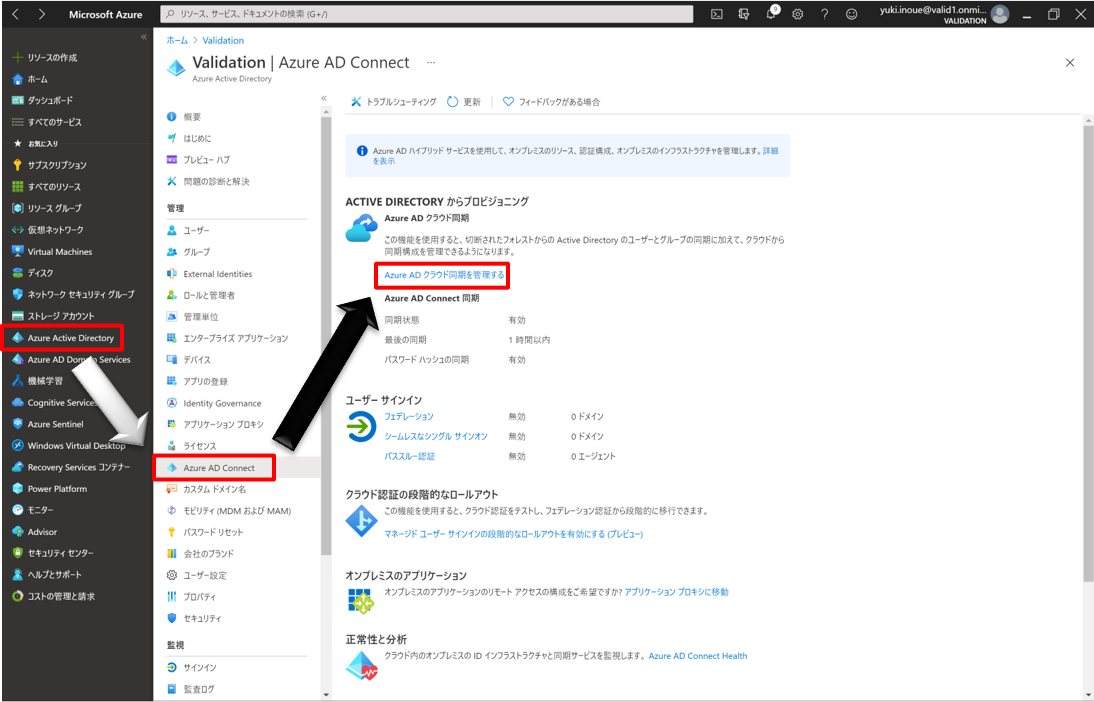Open Cloud Shell icon in top bar
1094x702 pixels.
[x=717, y=14]
